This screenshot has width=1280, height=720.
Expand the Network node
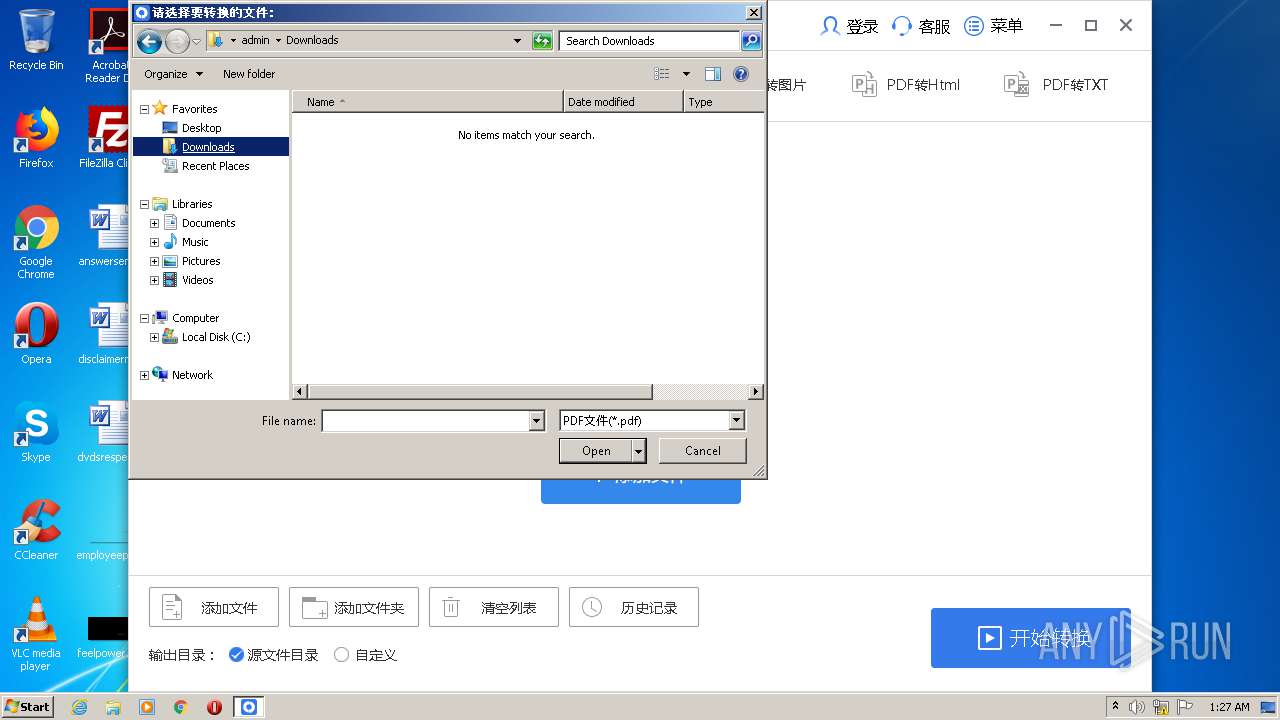tap(144, 375)
